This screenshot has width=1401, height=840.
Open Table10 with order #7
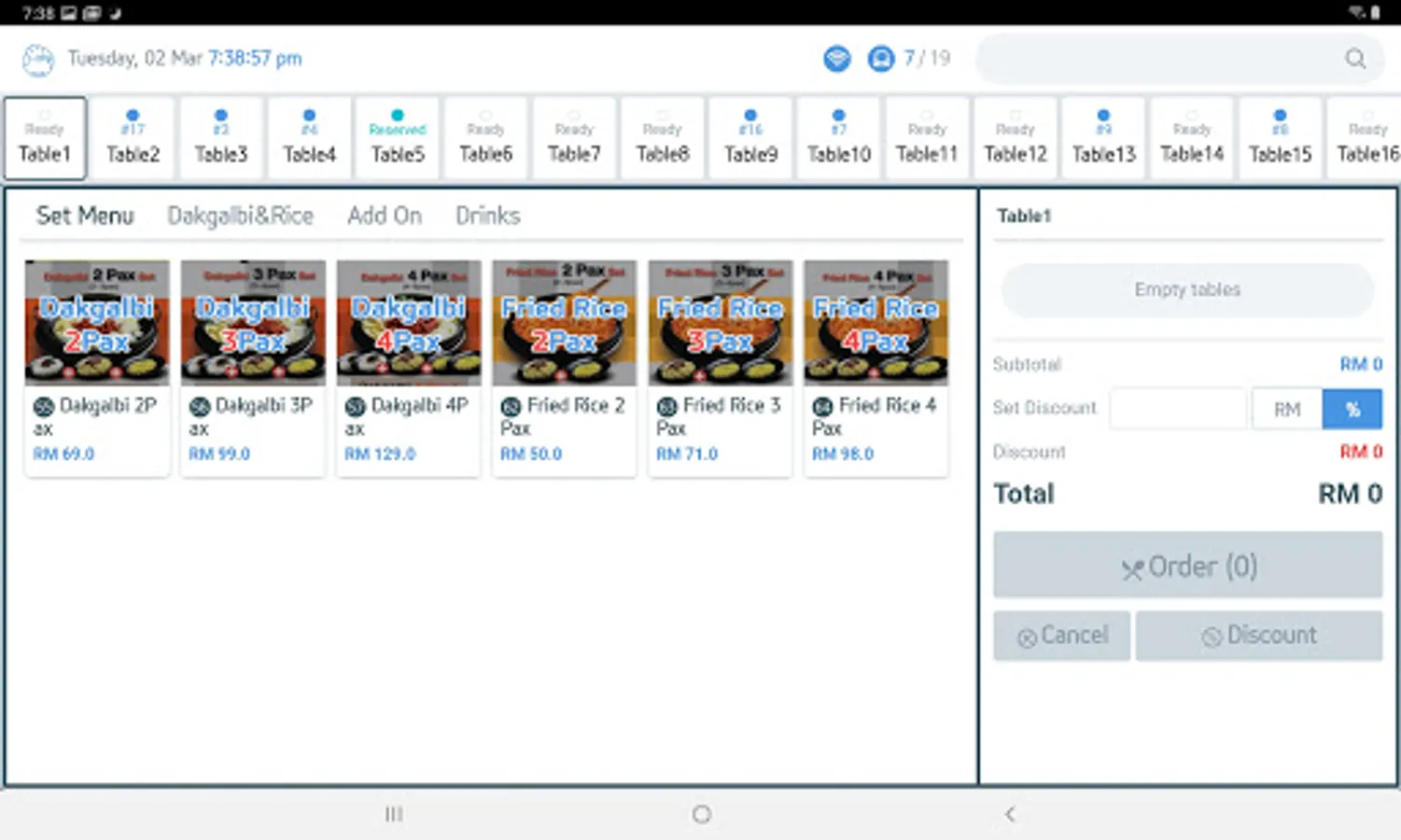tap(838, 138)
